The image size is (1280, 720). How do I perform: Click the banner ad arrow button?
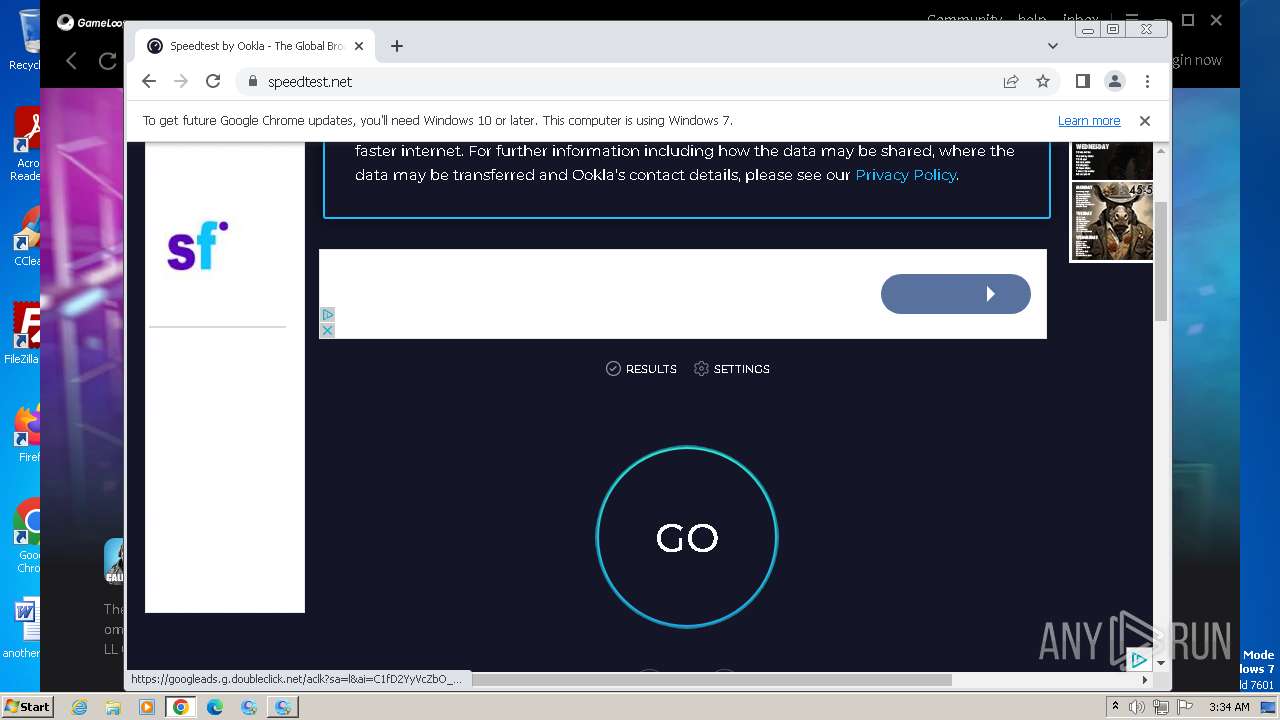tap(956, 294)
